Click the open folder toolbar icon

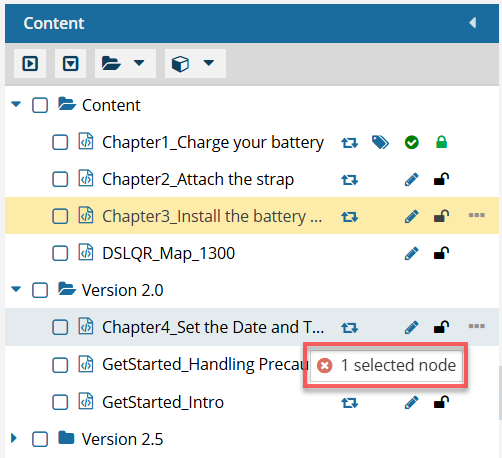tap(111, 63)
